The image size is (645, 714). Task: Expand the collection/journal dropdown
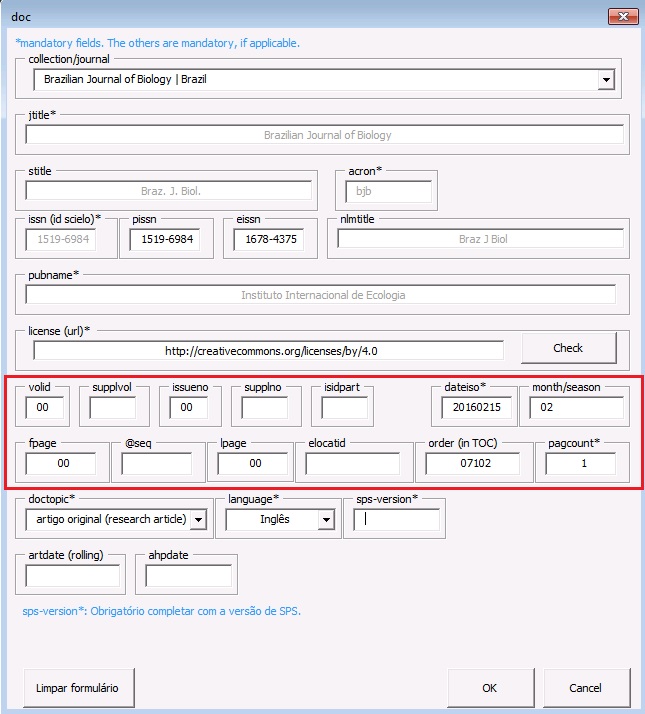606,80
